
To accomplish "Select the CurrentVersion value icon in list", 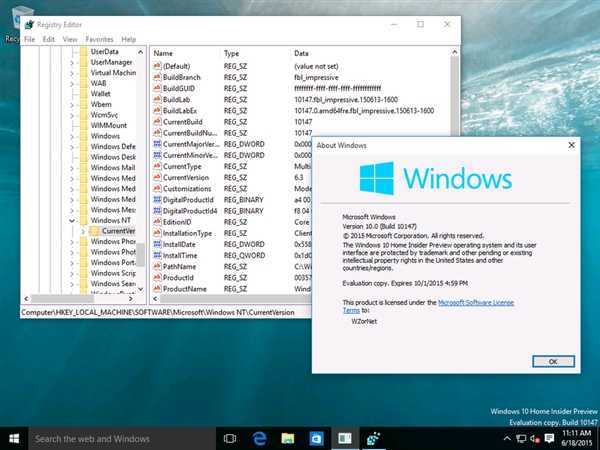I will point(157,178).
